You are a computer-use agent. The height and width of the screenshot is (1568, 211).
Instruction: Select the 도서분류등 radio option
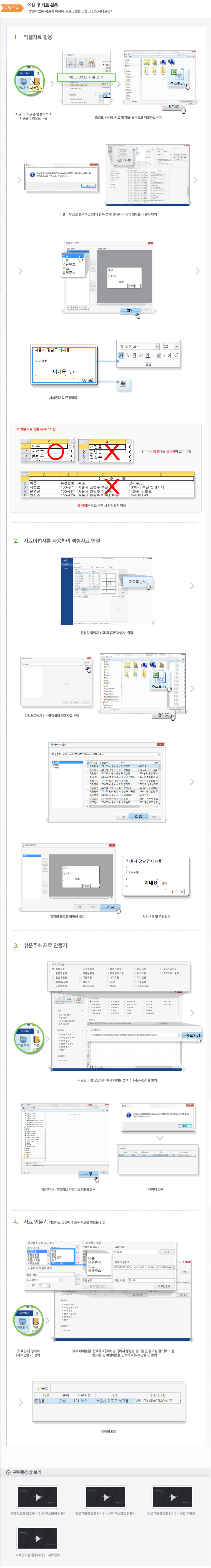tap(87, 968)
